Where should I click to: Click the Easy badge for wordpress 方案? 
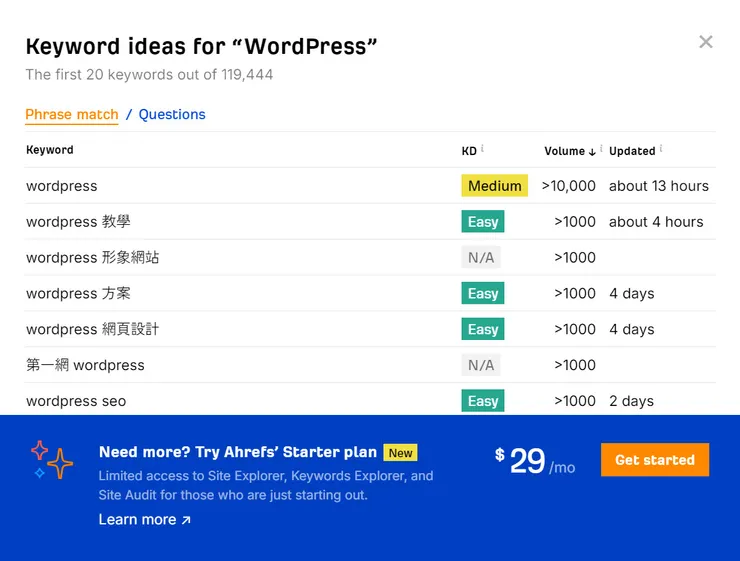pyautogui.click(x=483, y=293)
